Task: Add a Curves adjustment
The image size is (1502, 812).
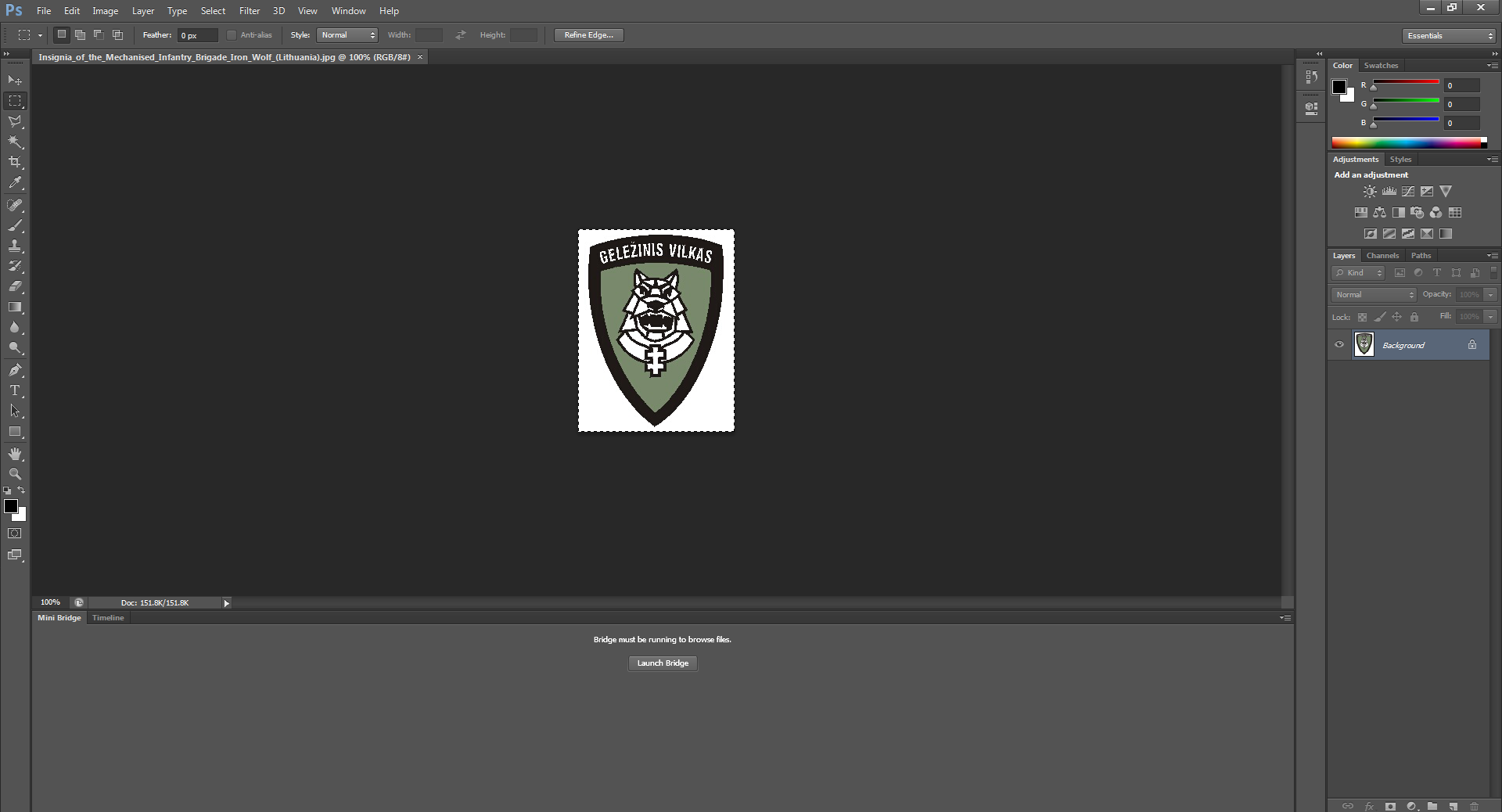Action: coord(1408,192)
